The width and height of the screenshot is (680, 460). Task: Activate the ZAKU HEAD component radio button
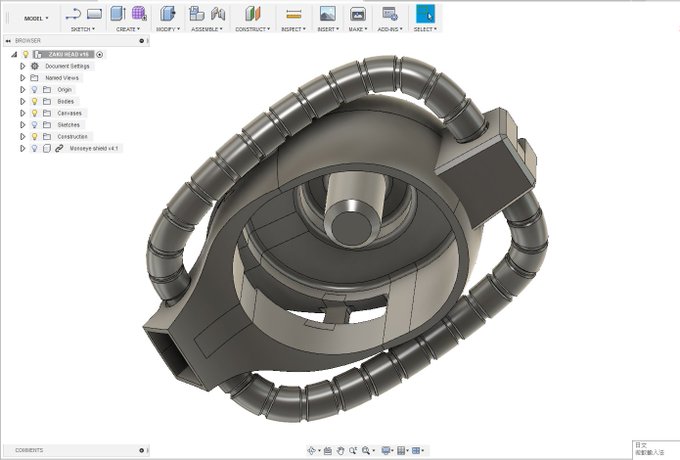pyautogui.click(x=100, y=54)
